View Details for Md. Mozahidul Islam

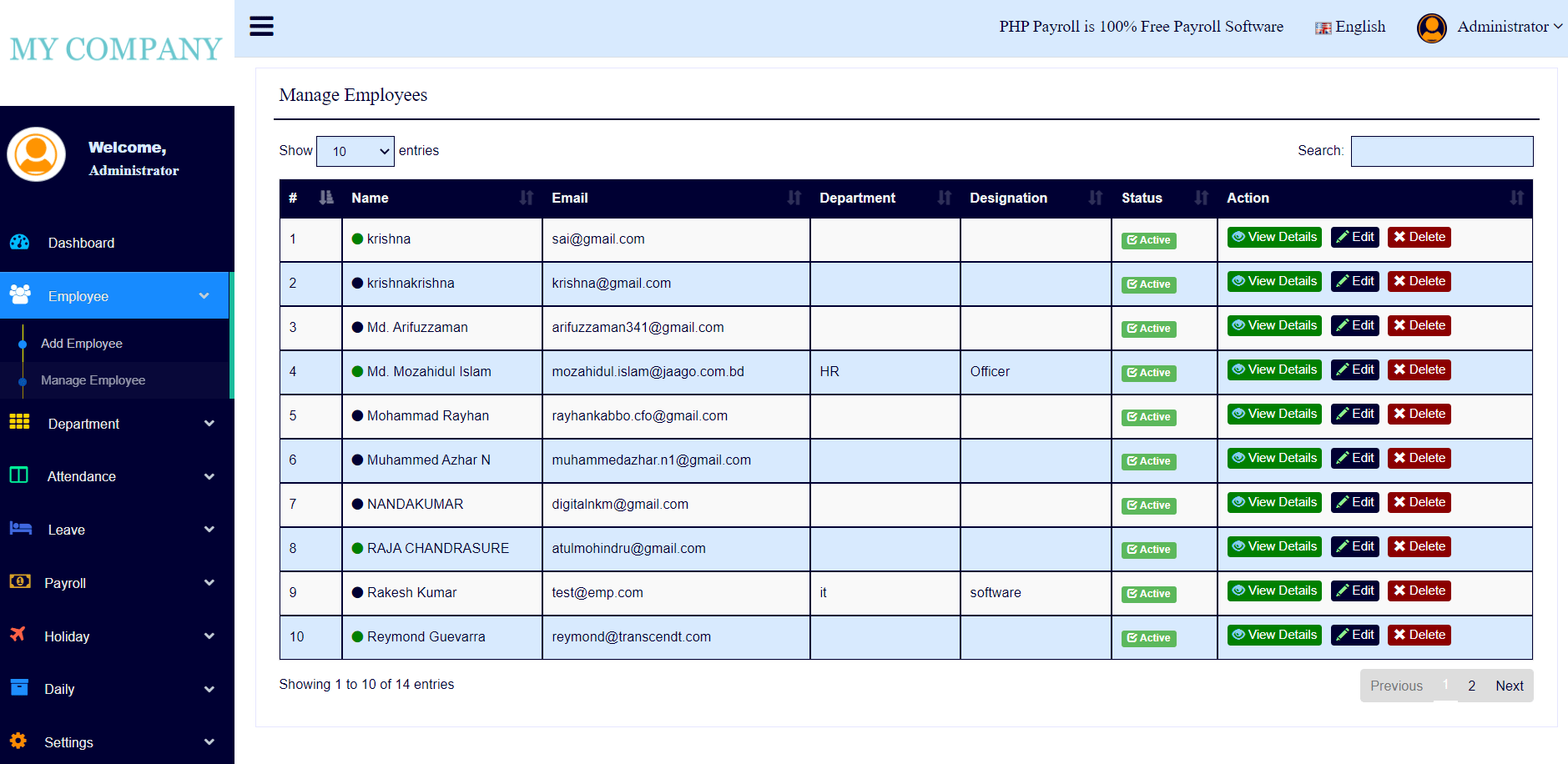[x=1273, y=369]
